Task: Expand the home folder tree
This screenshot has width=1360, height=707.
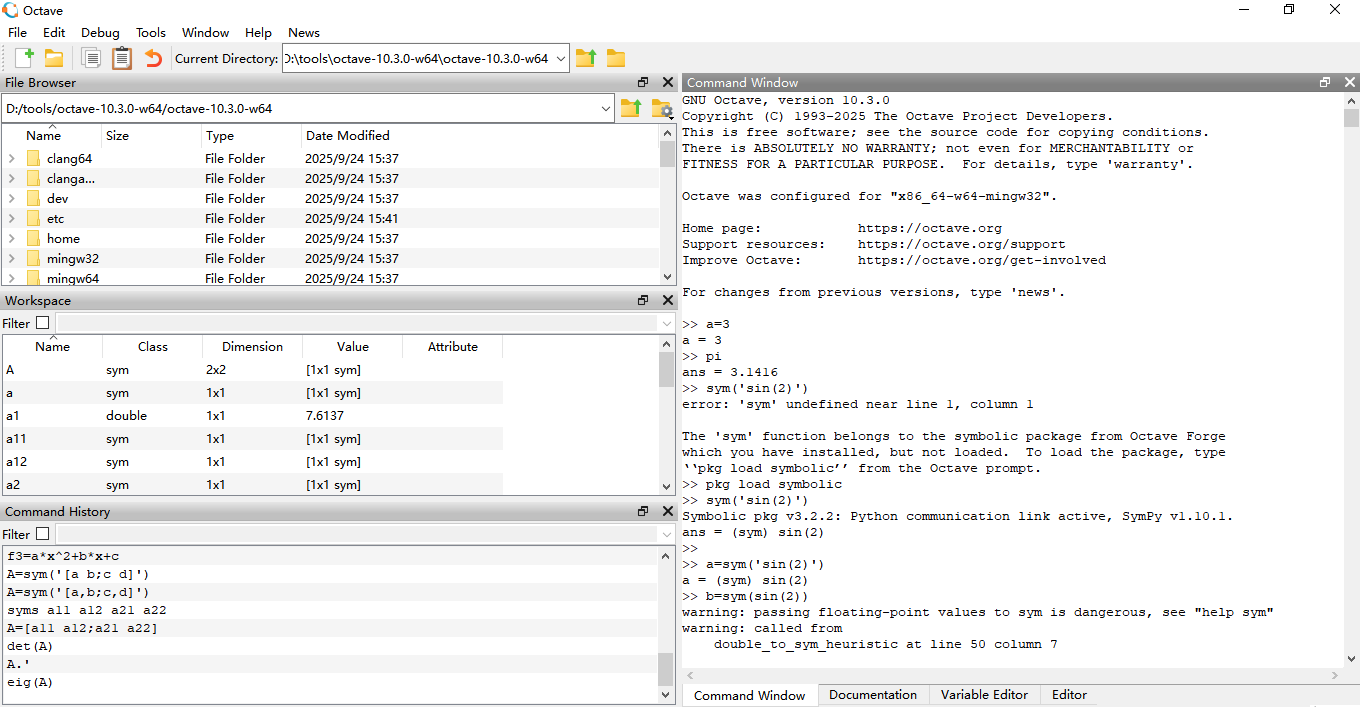Action: click(x=11, y=238)
